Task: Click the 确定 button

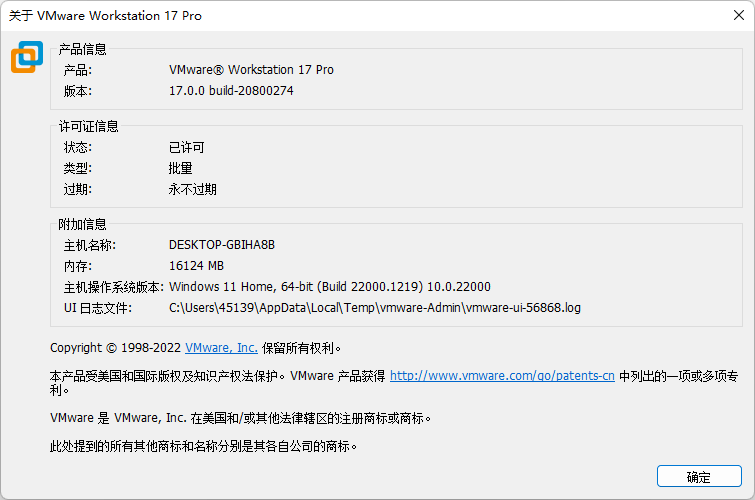Action: coord(699,476)
